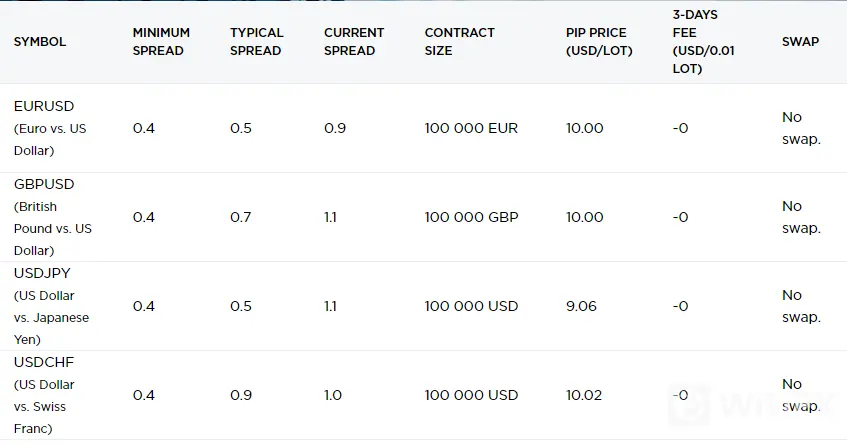Click the CONTRACT SIZE column header
This screenshot has height=444, width=847.
(x=459, y=42)
